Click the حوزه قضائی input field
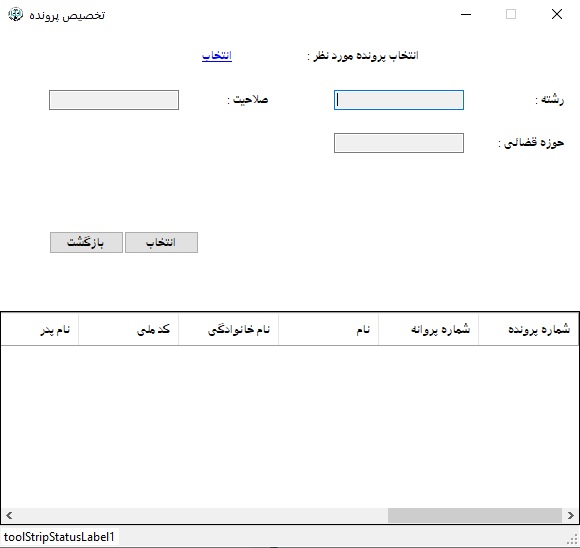 pos(399,143)
